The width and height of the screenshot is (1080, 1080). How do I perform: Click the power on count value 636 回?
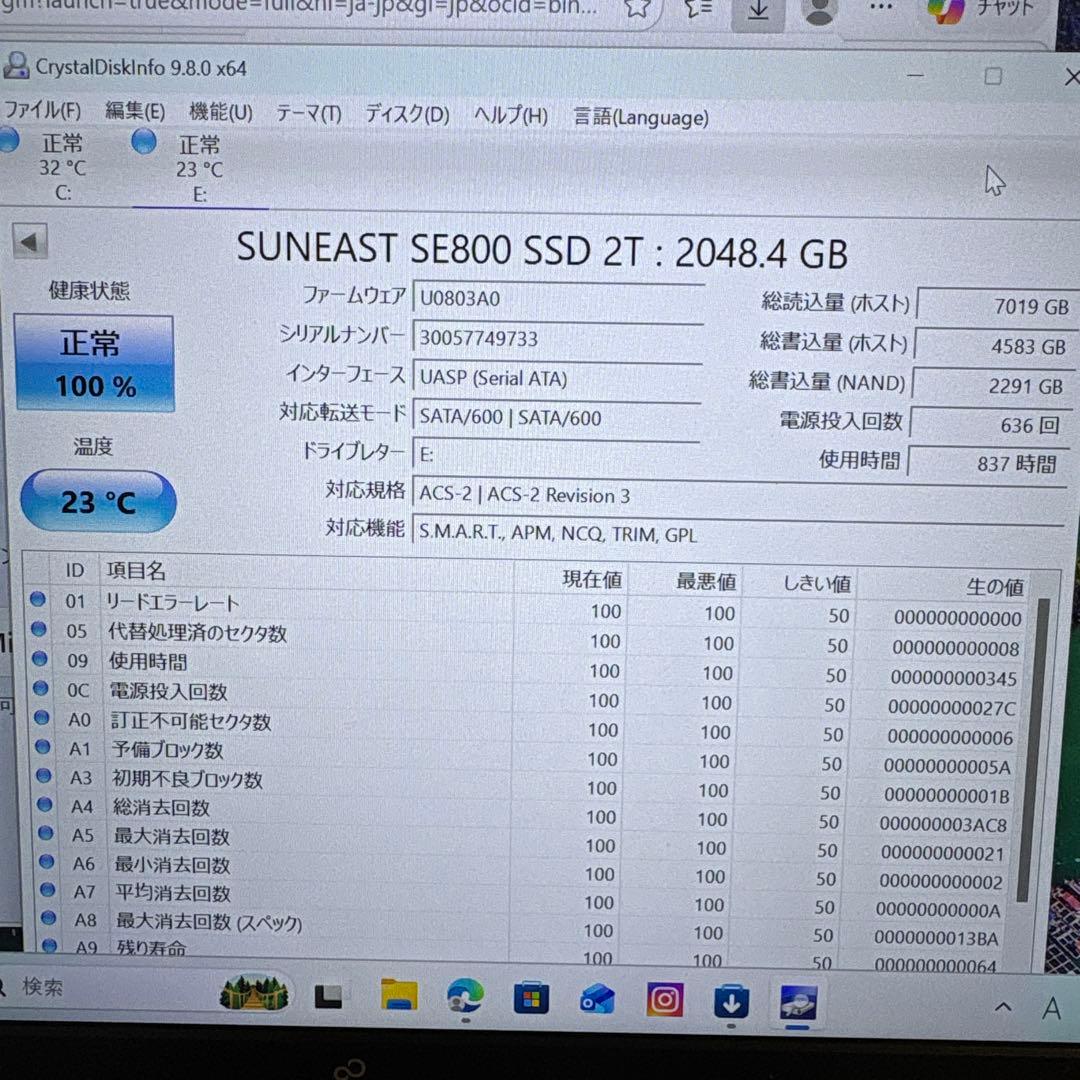(x=988, y=425)
